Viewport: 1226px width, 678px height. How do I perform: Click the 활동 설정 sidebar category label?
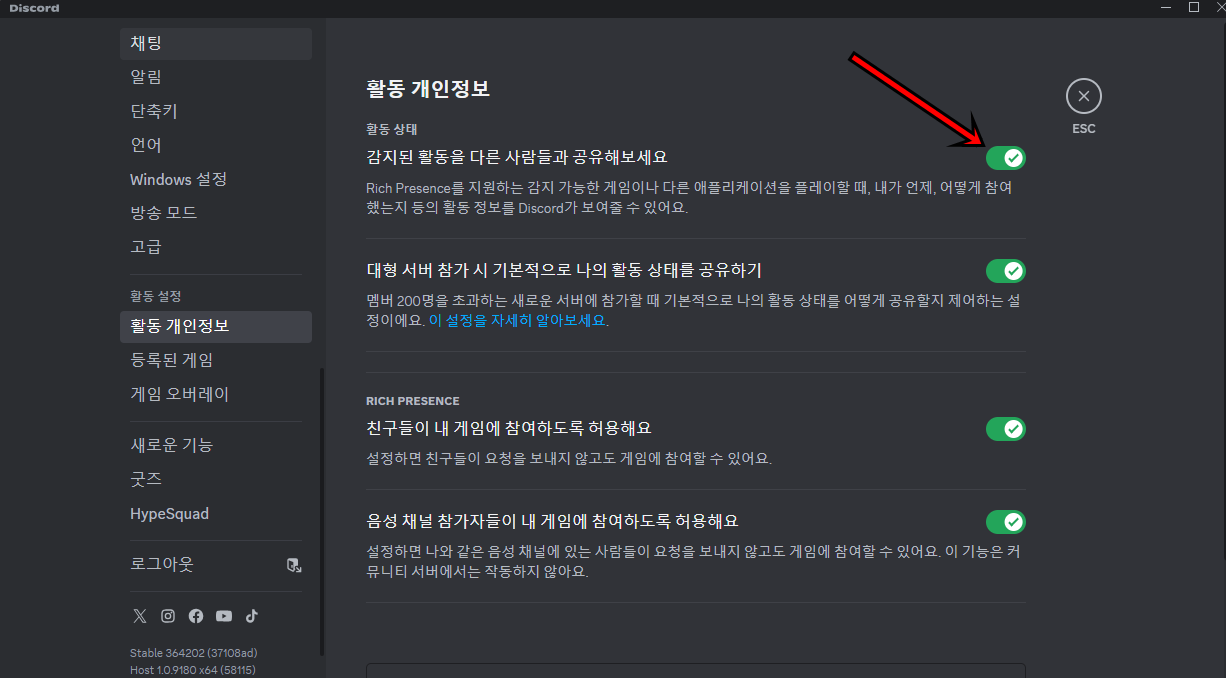point(155,296)
